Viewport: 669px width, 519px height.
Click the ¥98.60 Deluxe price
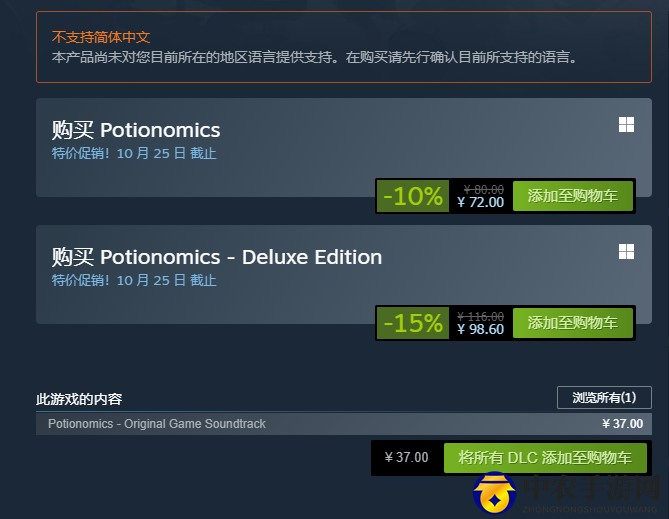click(x=480, y=329)
